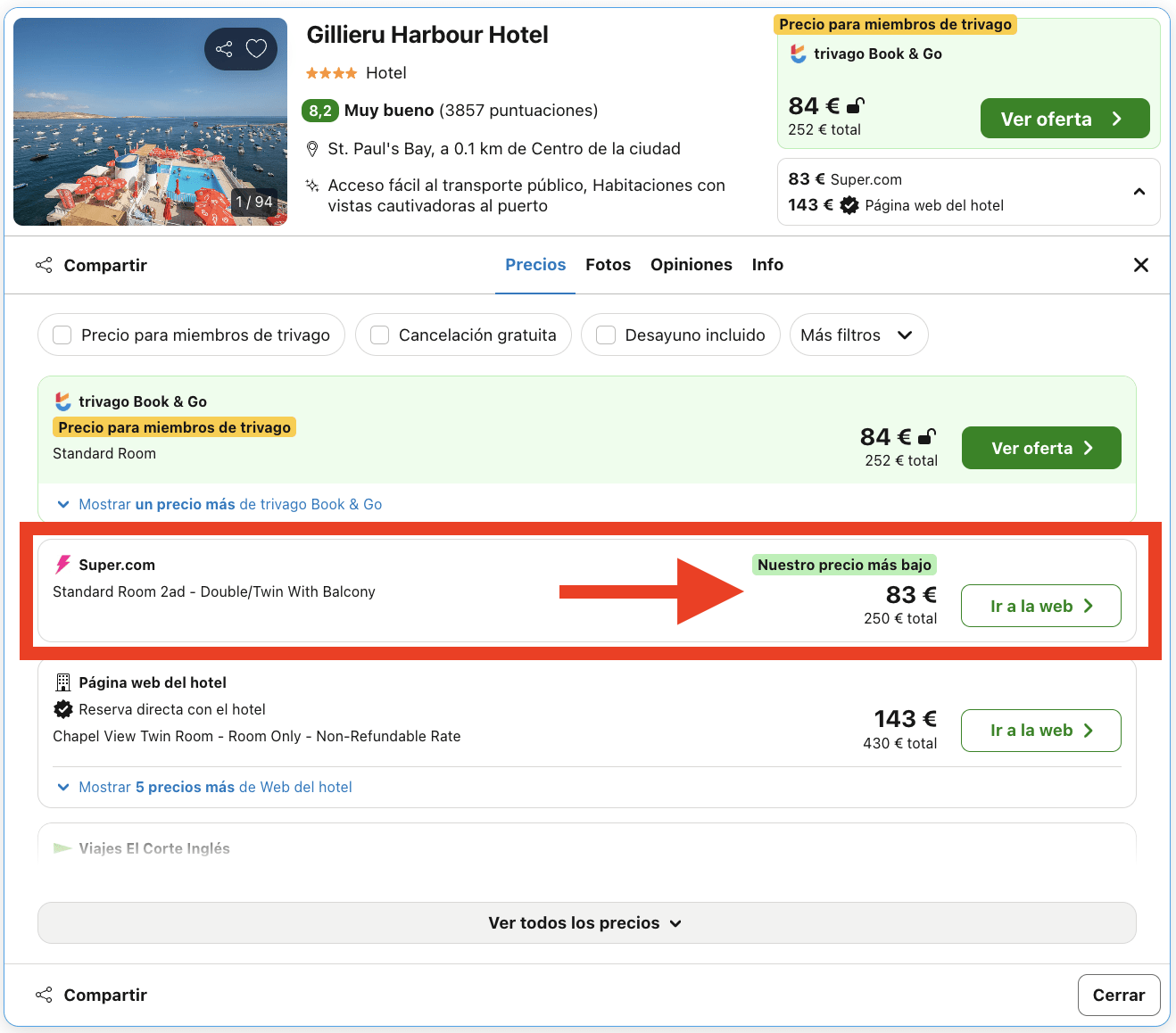Click the Super.com lightning logo
1176x1033 pixels.
(62, 565)
